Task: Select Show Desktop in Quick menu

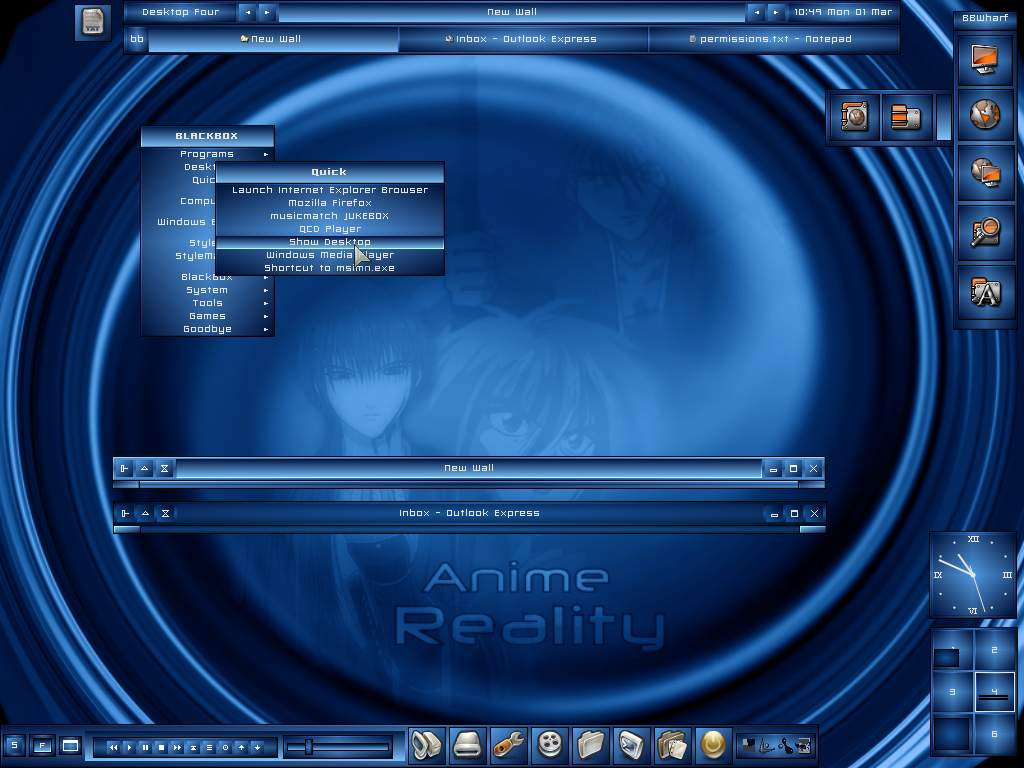Action: [x=330, y=242]
